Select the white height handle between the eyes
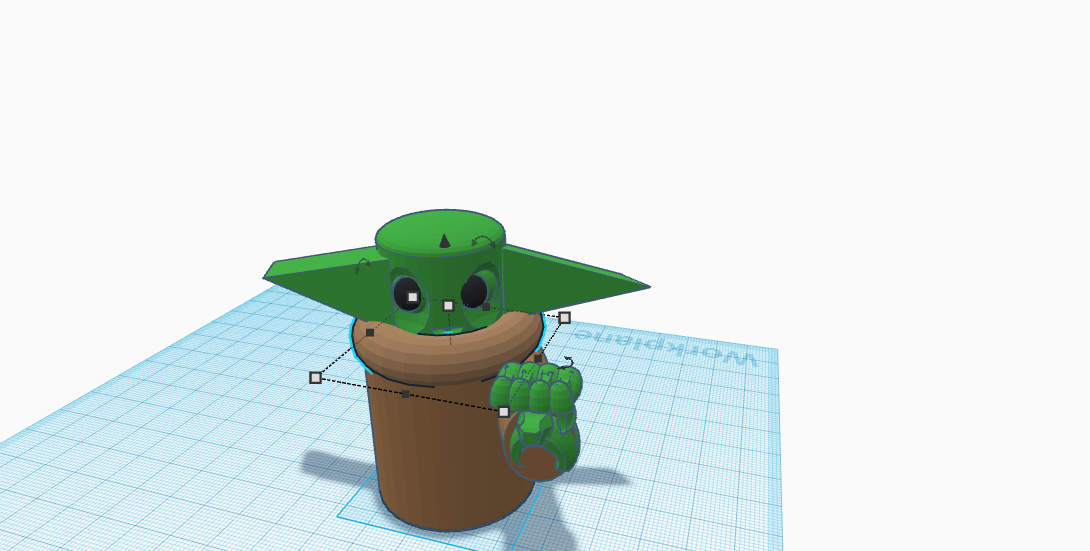The image size is (1090, 551). pos(448,305)
